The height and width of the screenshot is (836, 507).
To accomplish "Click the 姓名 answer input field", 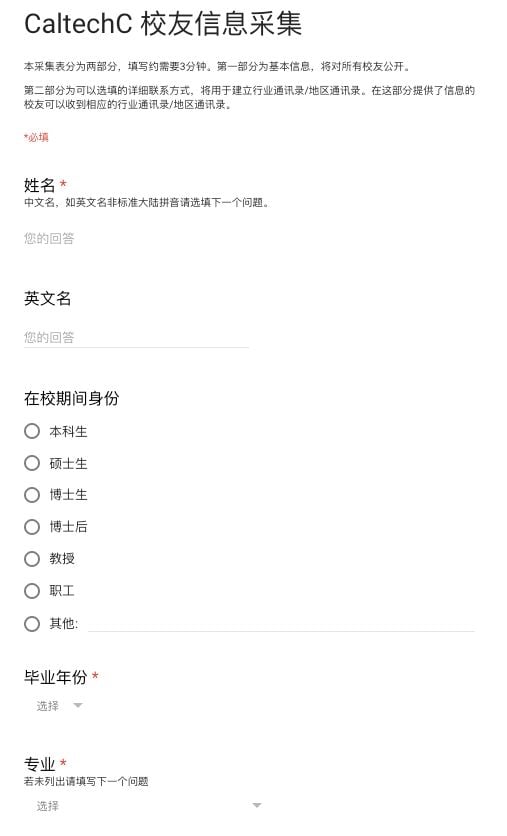I will pos(136,238).
